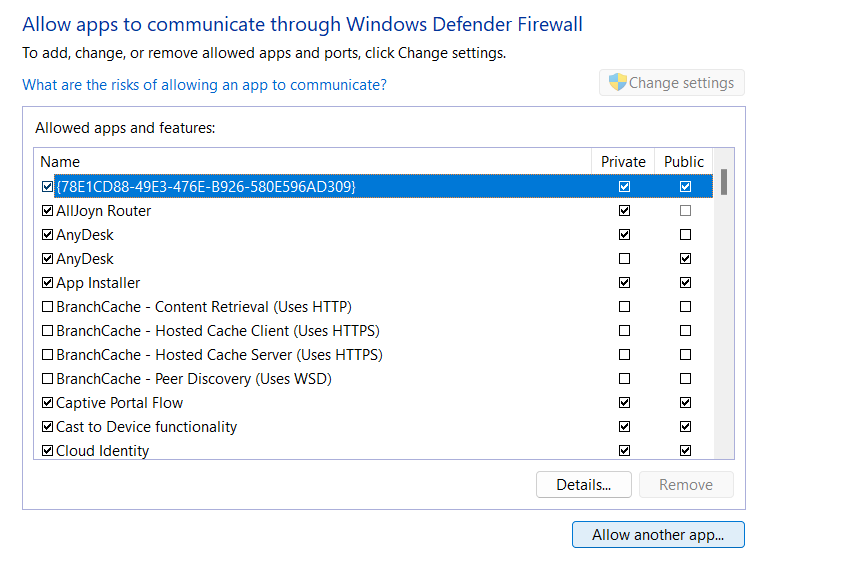The width and height of the screenshot is (862, 565).
Task: Check Public for BranchCache Peer Discovery
Action: [685, 379]
